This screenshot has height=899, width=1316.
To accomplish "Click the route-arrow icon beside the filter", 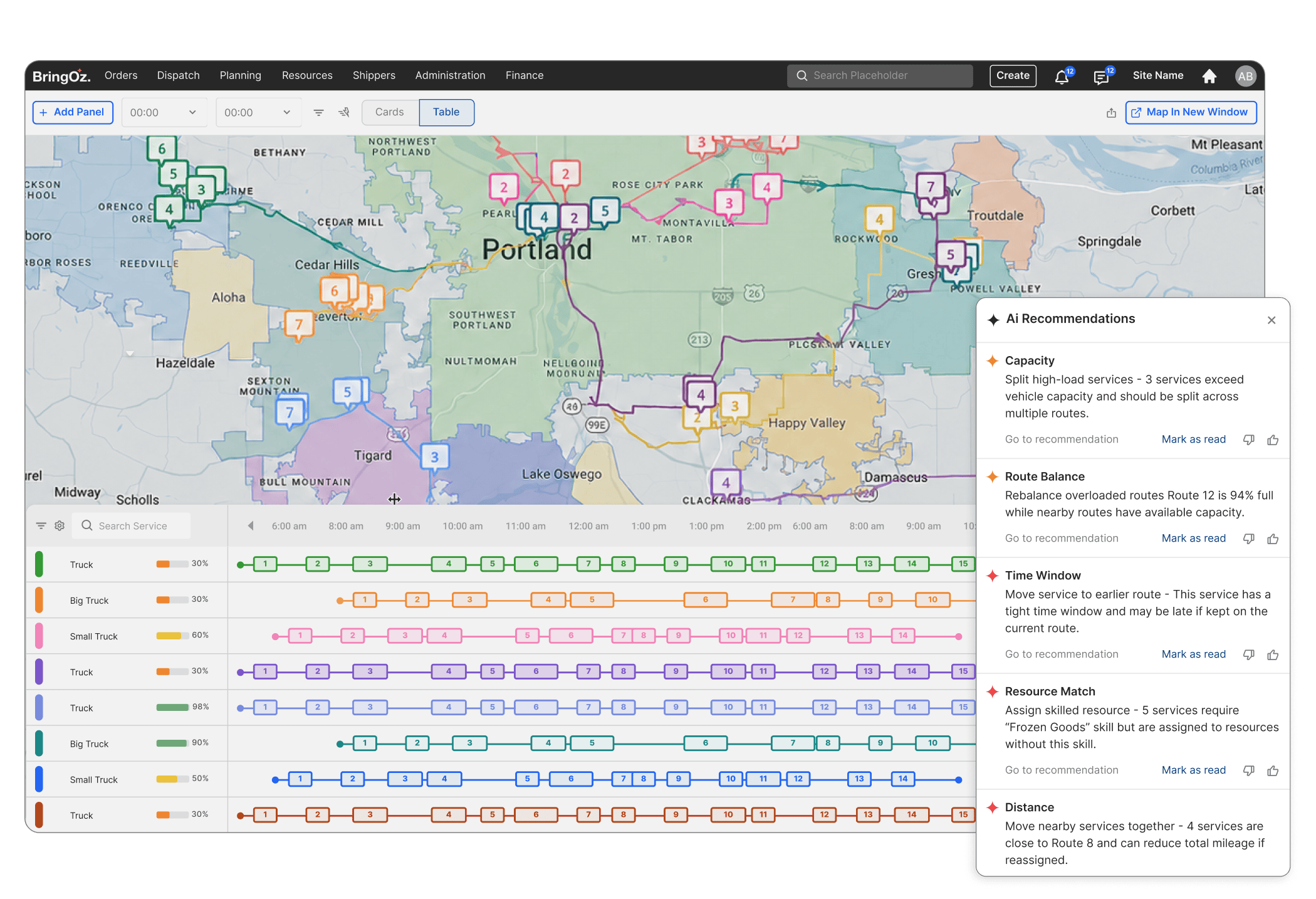I will click(343, 112).
